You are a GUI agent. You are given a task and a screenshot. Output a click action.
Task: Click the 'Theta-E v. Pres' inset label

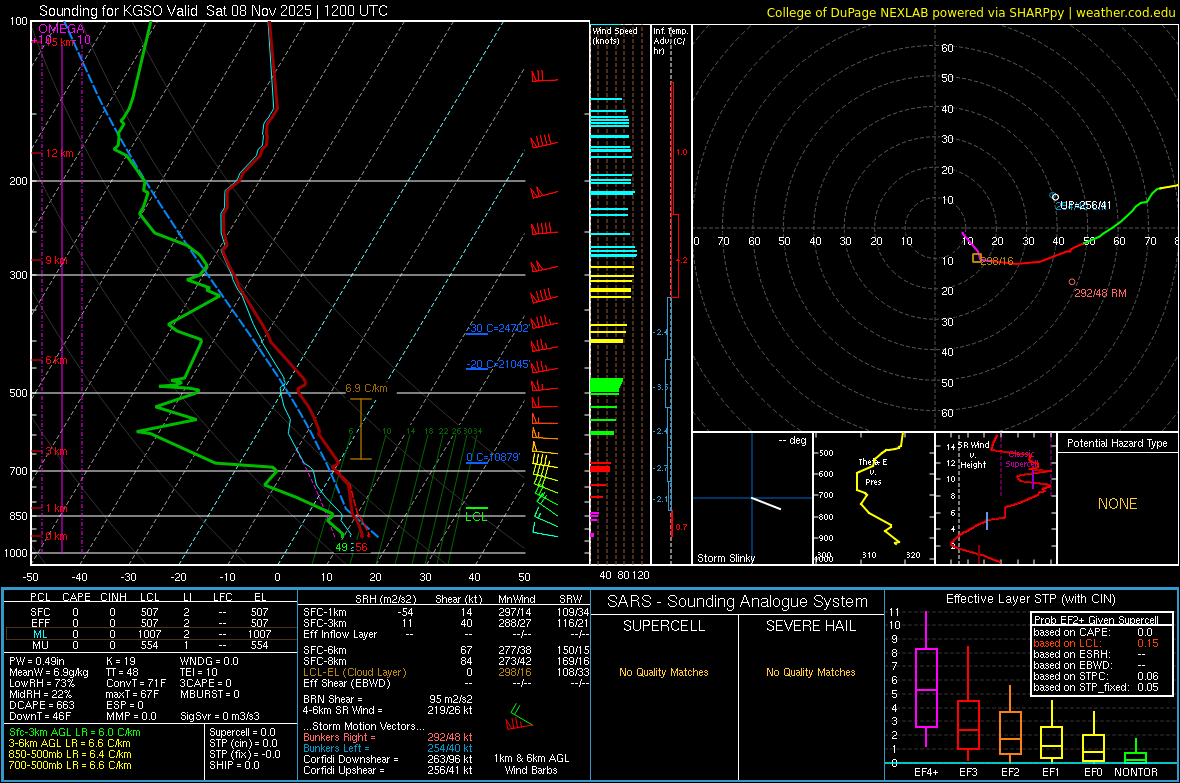point(872,472)
